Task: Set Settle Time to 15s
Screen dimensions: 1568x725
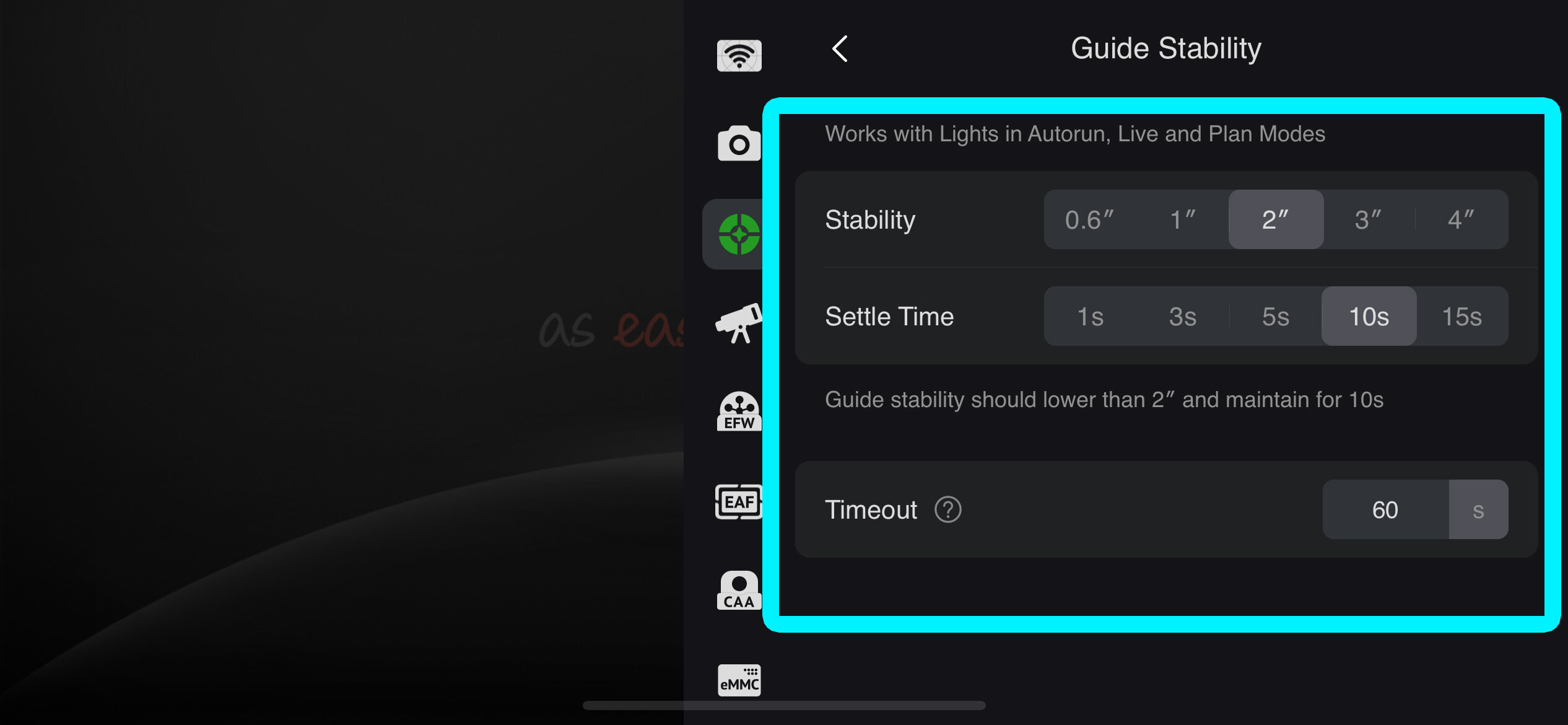Action: (1462, 316)
